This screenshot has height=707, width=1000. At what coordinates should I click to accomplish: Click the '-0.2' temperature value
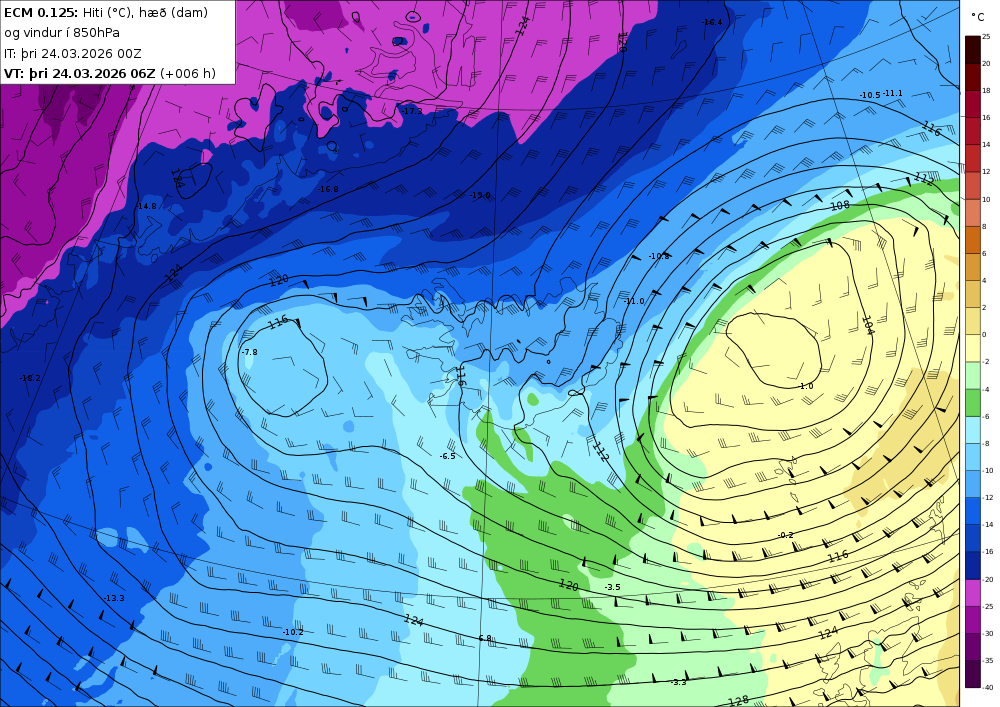pos(786,535)
